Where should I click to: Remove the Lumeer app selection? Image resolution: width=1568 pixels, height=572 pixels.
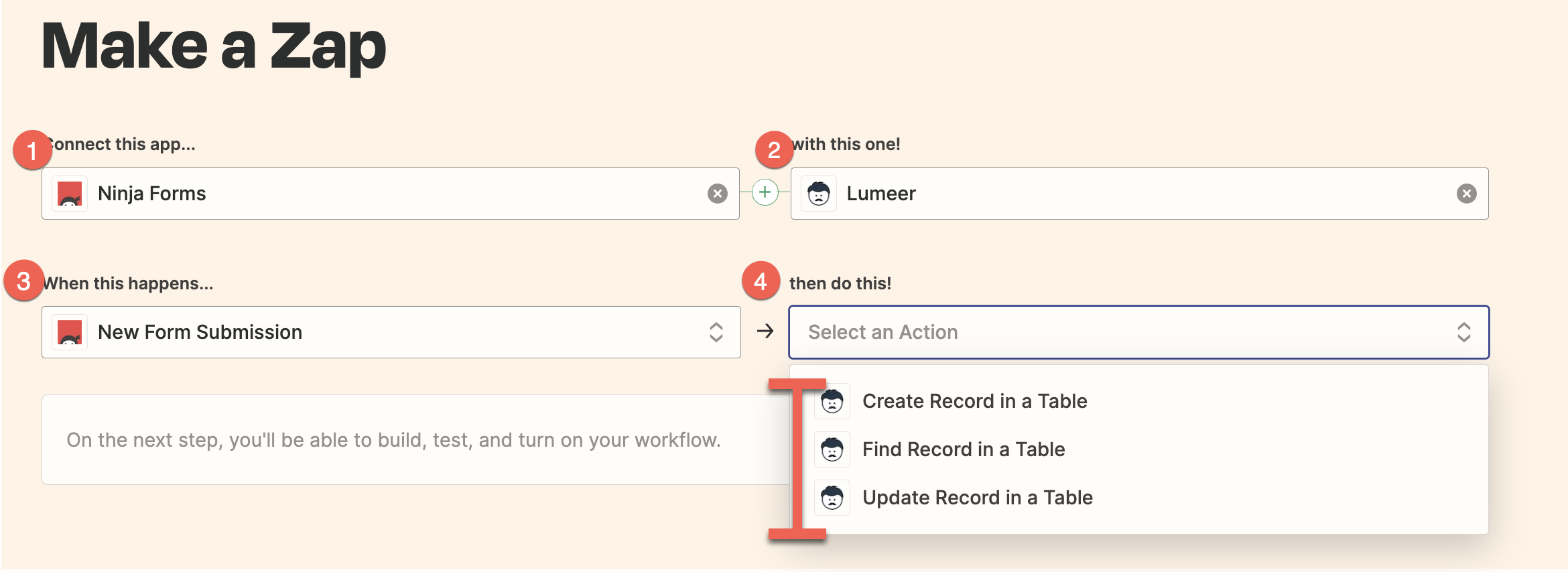pos(1466,194)
